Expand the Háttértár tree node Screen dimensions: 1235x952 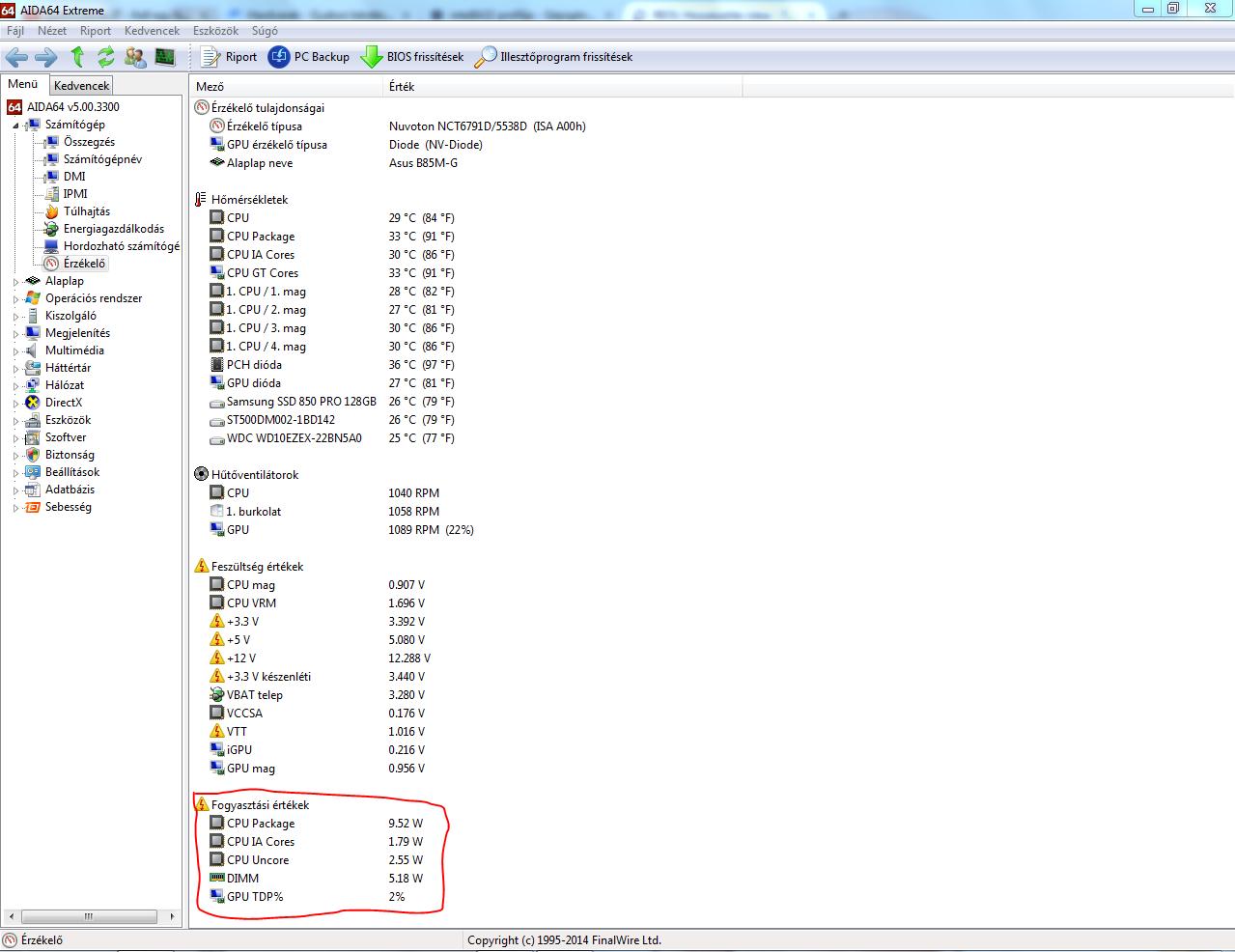tap(15, 368)
